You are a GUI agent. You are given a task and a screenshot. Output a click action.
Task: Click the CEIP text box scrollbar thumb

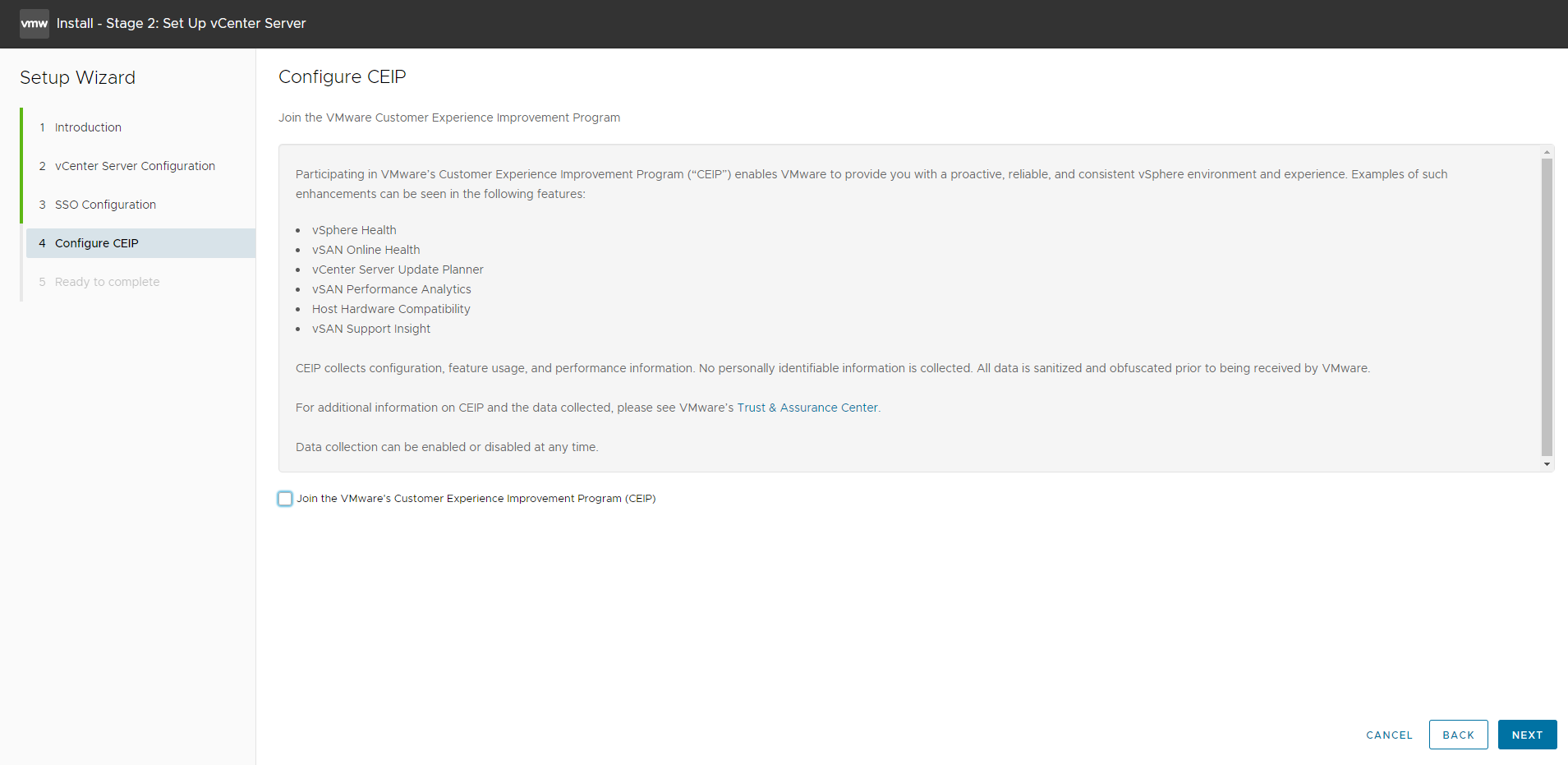click(x=1547, y=306)
